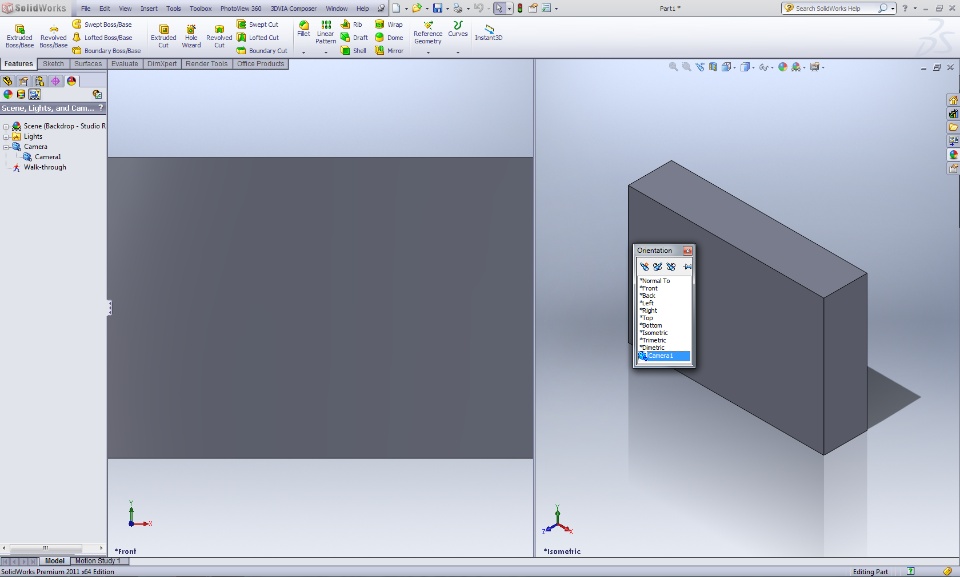Viewport: 960px width, 577px height.
Task: Select the Extruded Boss/Base tool
Action: point(20,36)
